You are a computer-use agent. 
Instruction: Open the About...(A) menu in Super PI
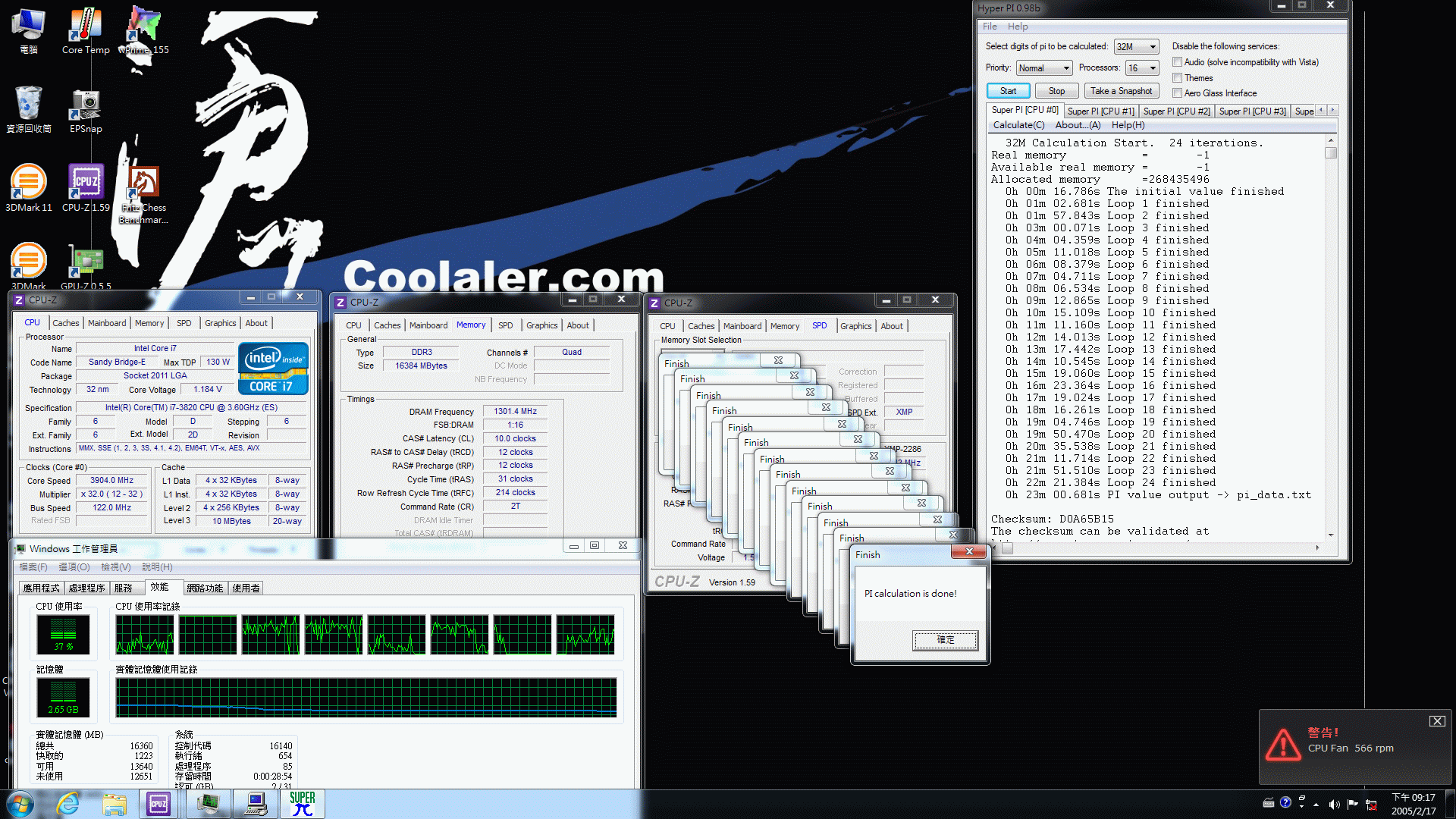click(1078, 125)
